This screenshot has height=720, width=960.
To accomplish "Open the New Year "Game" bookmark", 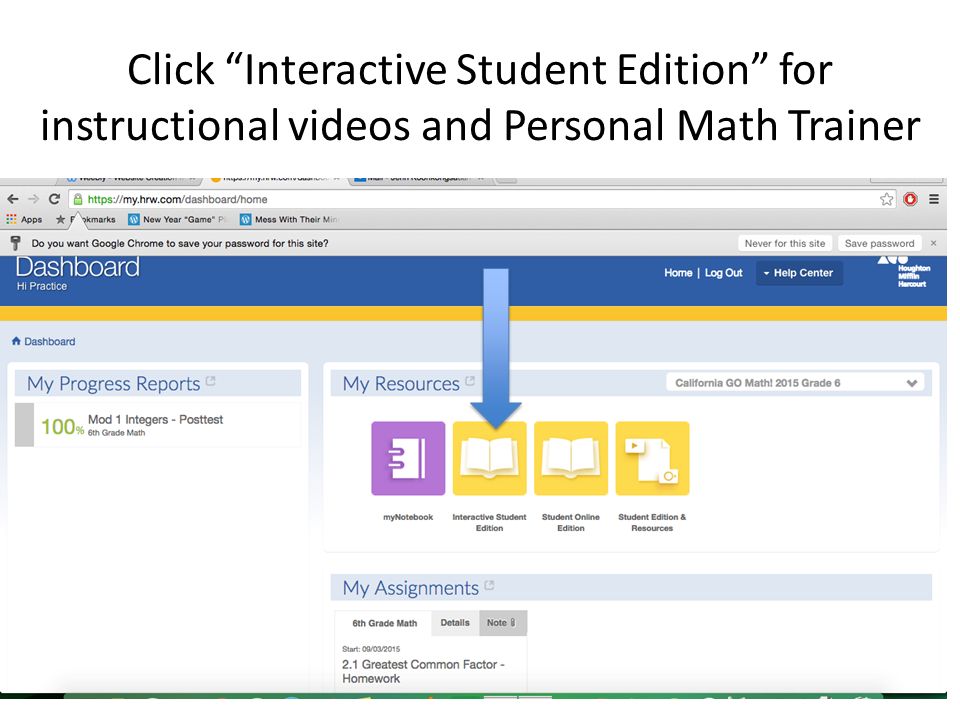I will pyautogui.click(x=176, y=219).
